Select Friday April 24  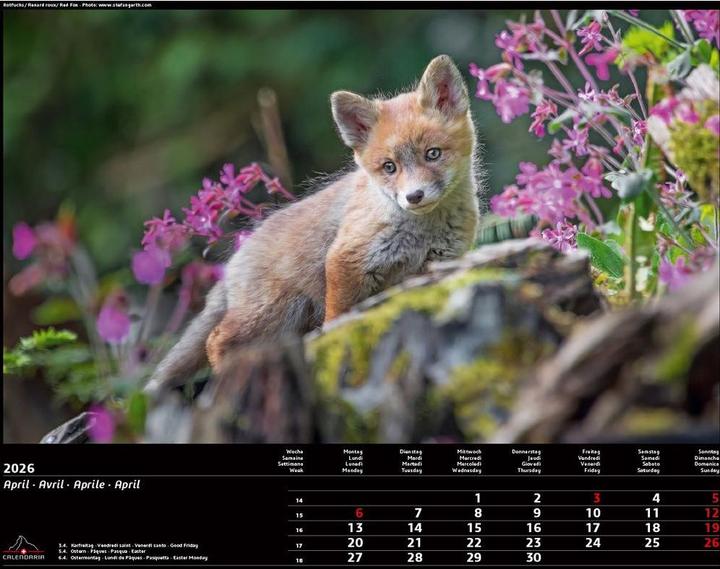(593, 543)
